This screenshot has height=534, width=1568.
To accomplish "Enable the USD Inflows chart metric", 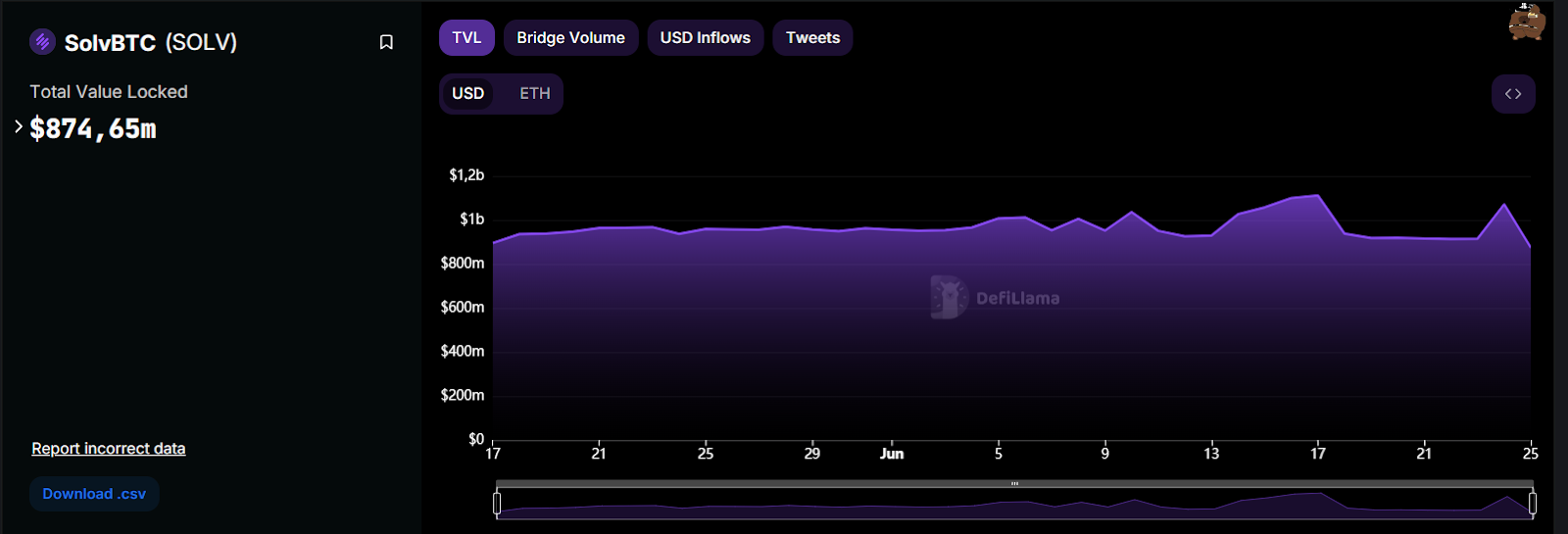I will click(x=705, y=38).
